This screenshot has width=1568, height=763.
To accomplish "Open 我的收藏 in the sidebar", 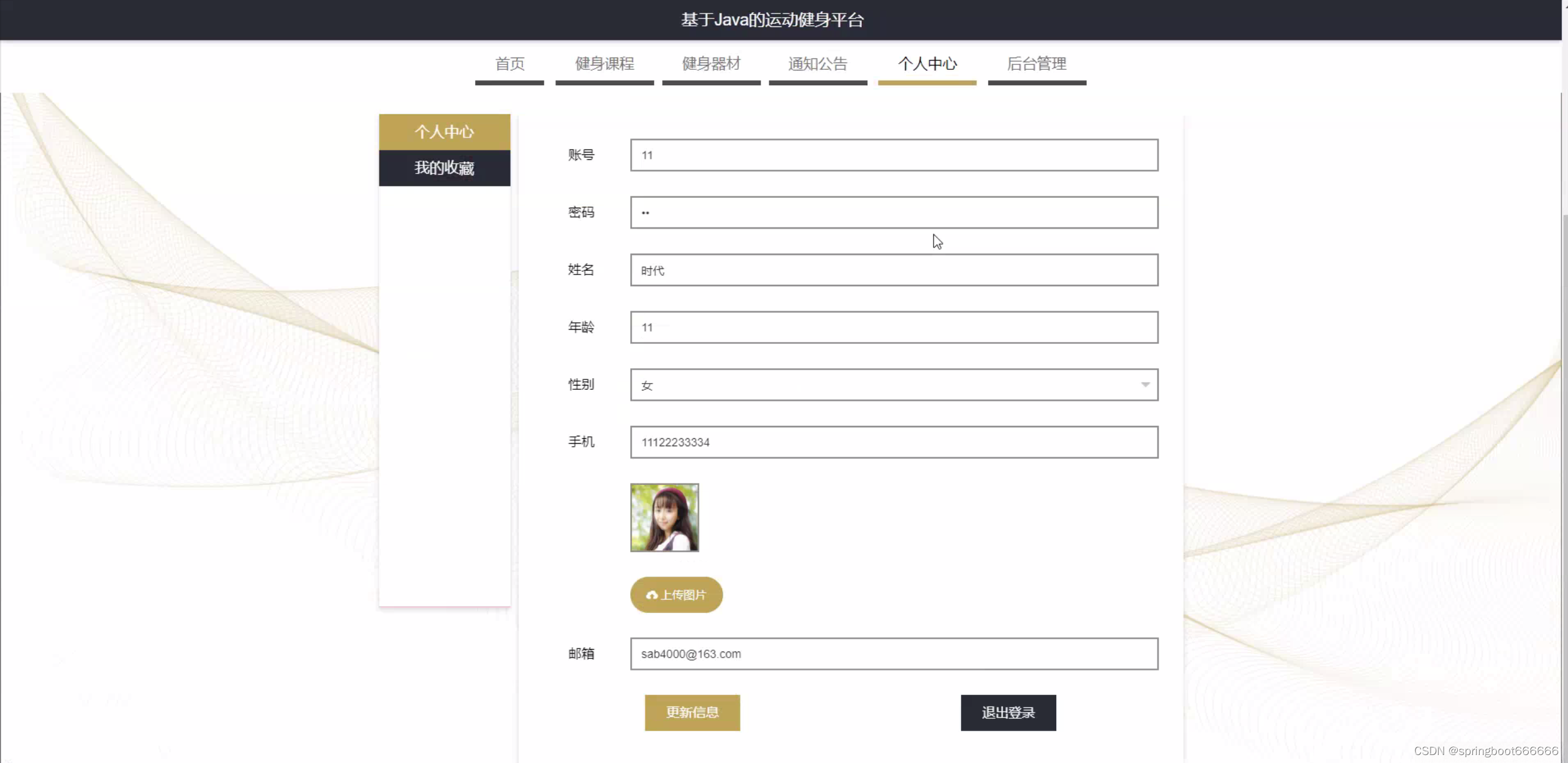I will tap(444, 168).
